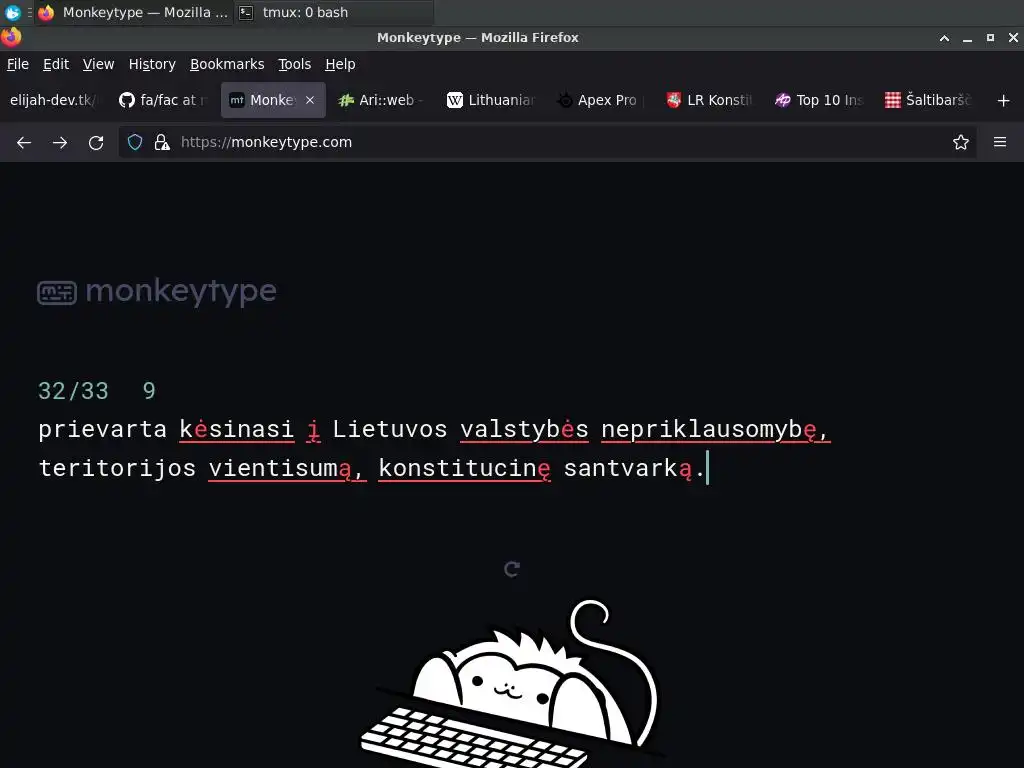Open the system launcher icon in taskbar

coord(12,12)
